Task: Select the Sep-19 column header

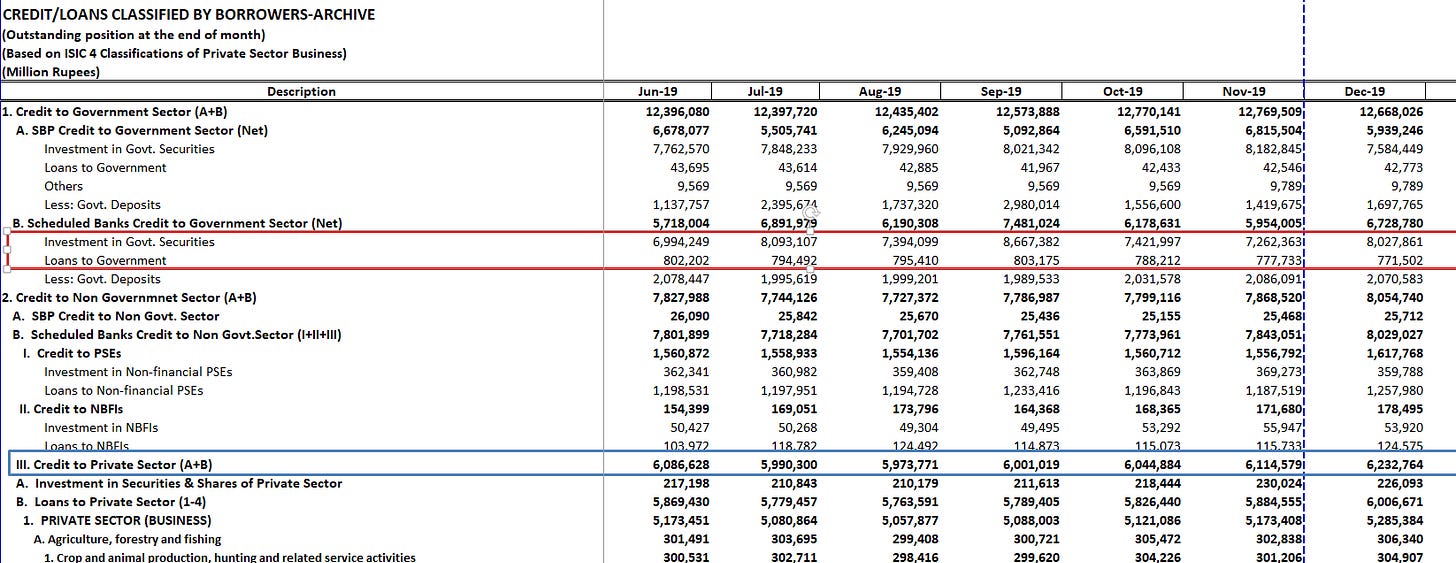Action: point(1002,92)
